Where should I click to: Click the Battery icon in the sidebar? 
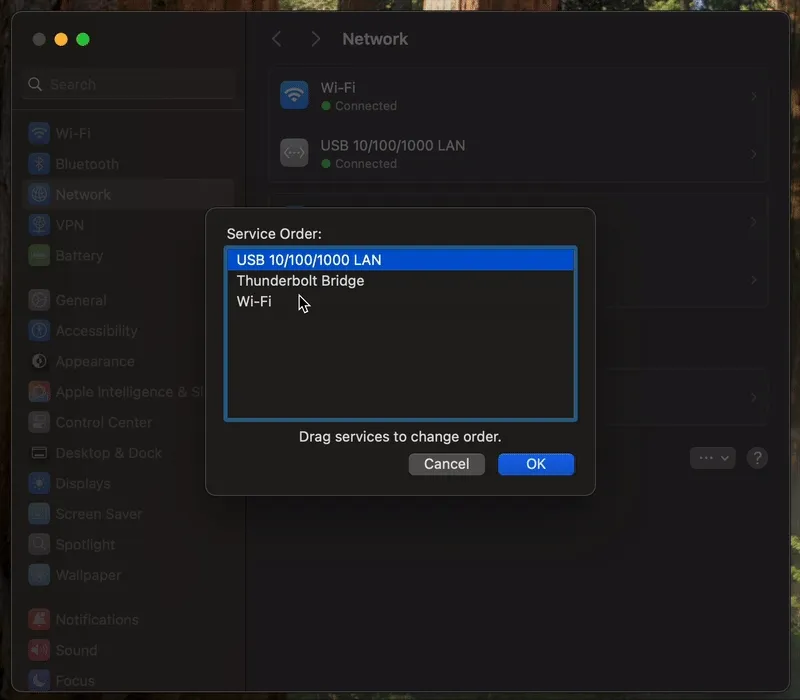click(38, 255)
